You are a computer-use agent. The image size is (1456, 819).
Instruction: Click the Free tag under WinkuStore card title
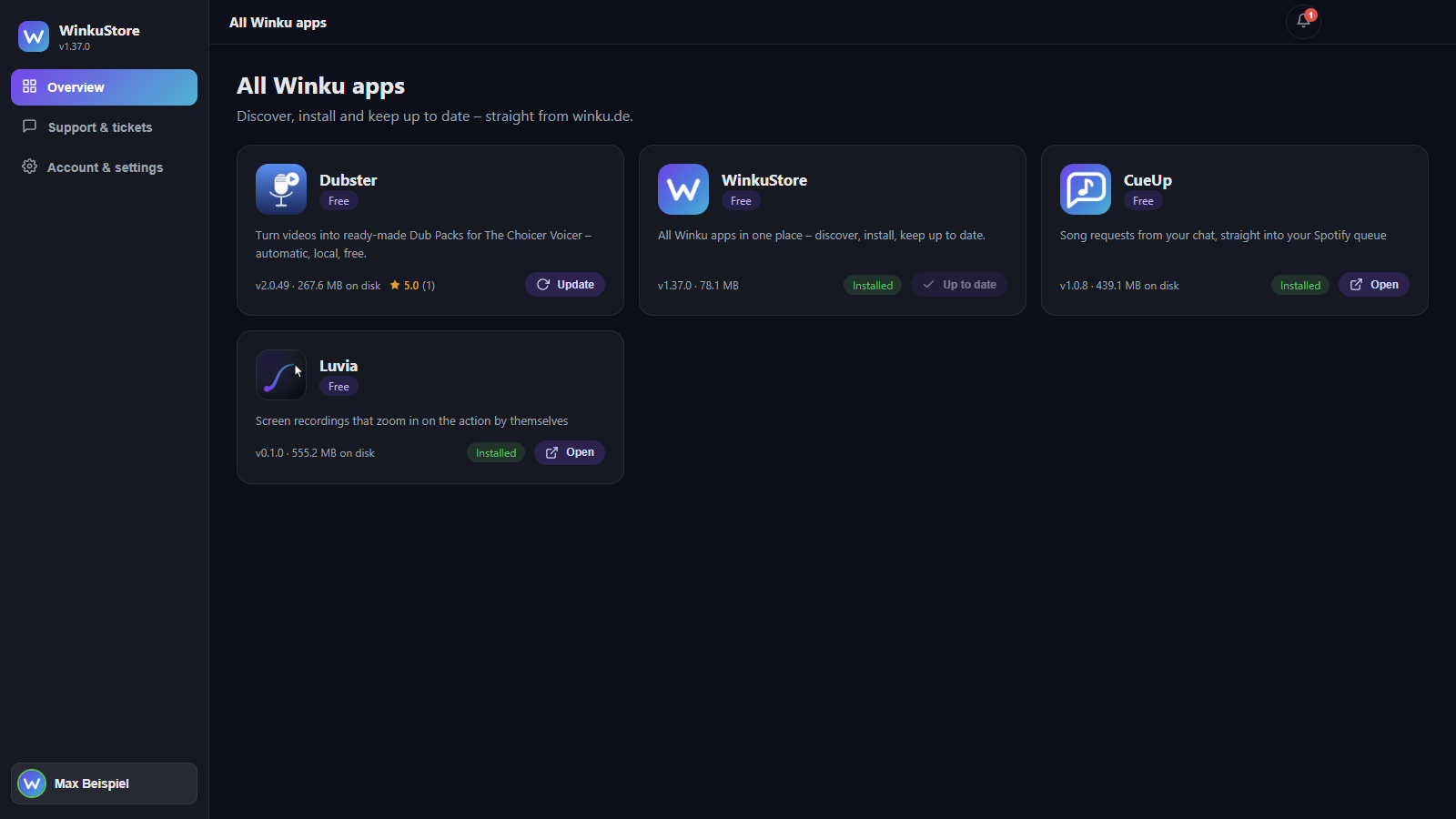[741, 201]
